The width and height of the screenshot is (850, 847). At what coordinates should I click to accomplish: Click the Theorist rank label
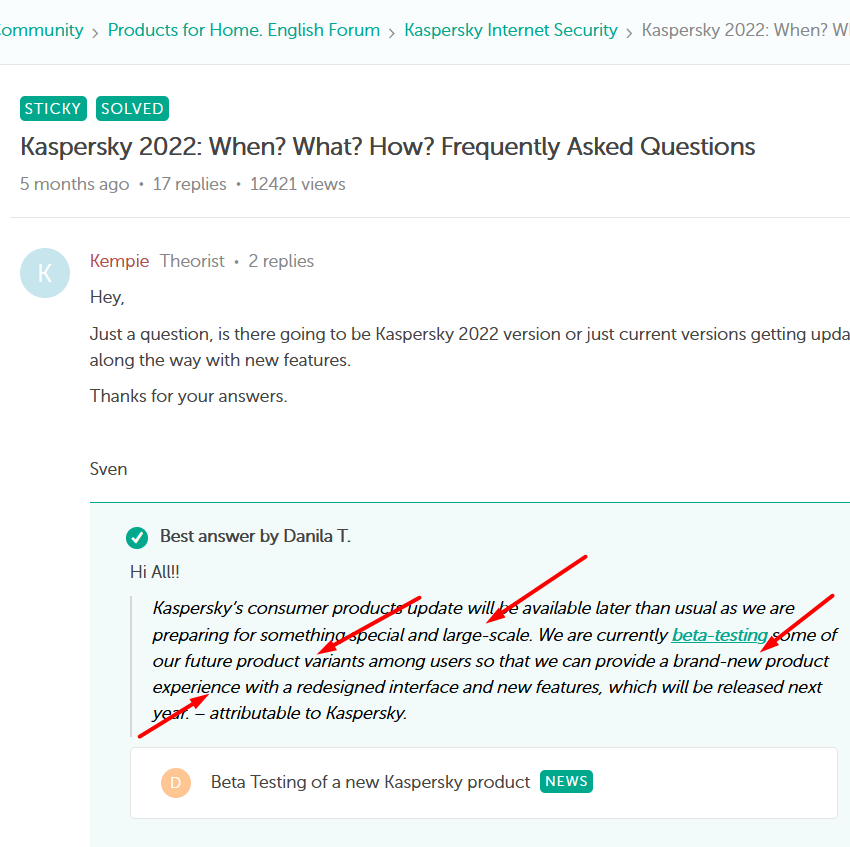pos(192,261)
